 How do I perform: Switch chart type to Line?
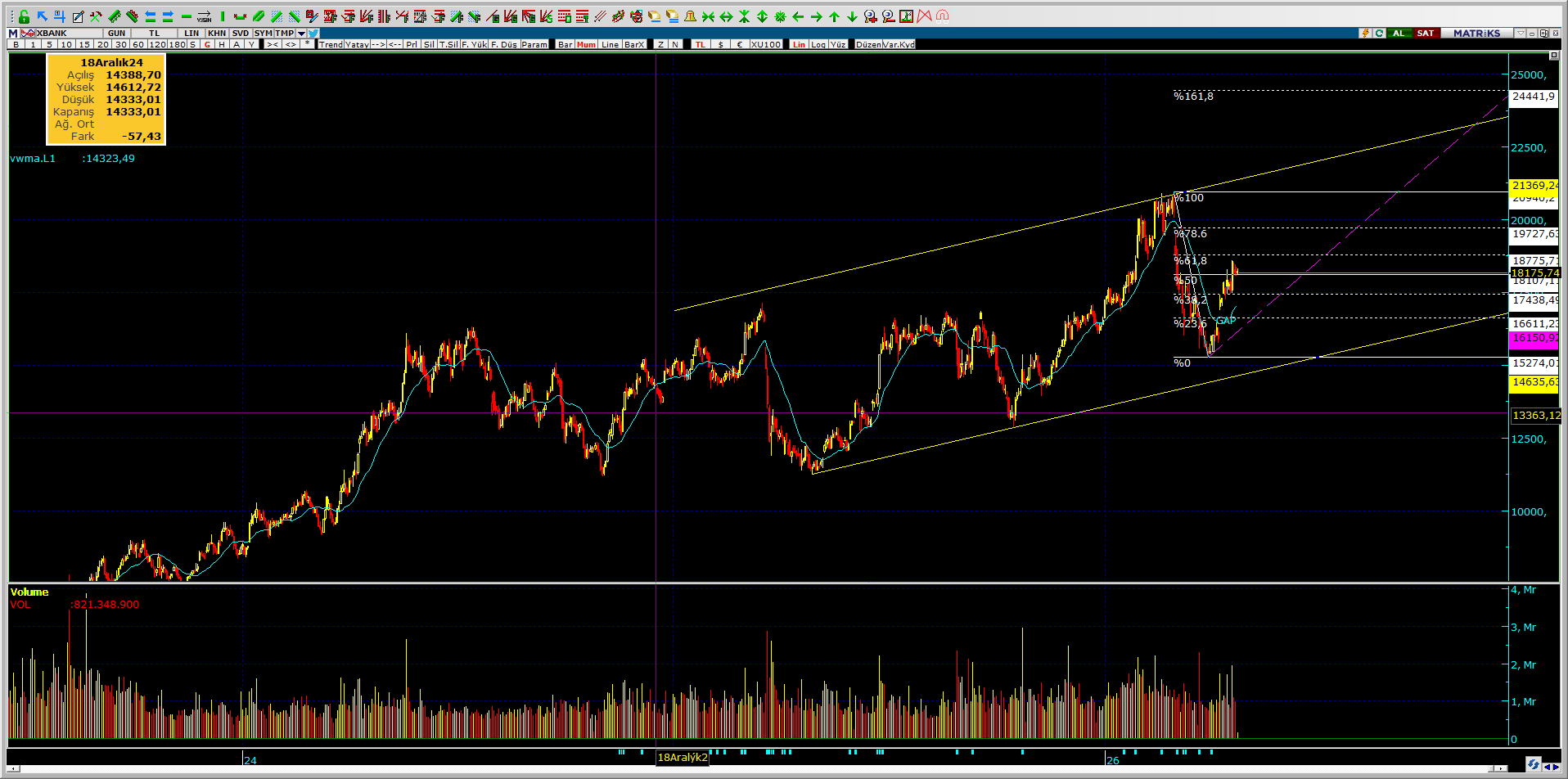(611, 44)
